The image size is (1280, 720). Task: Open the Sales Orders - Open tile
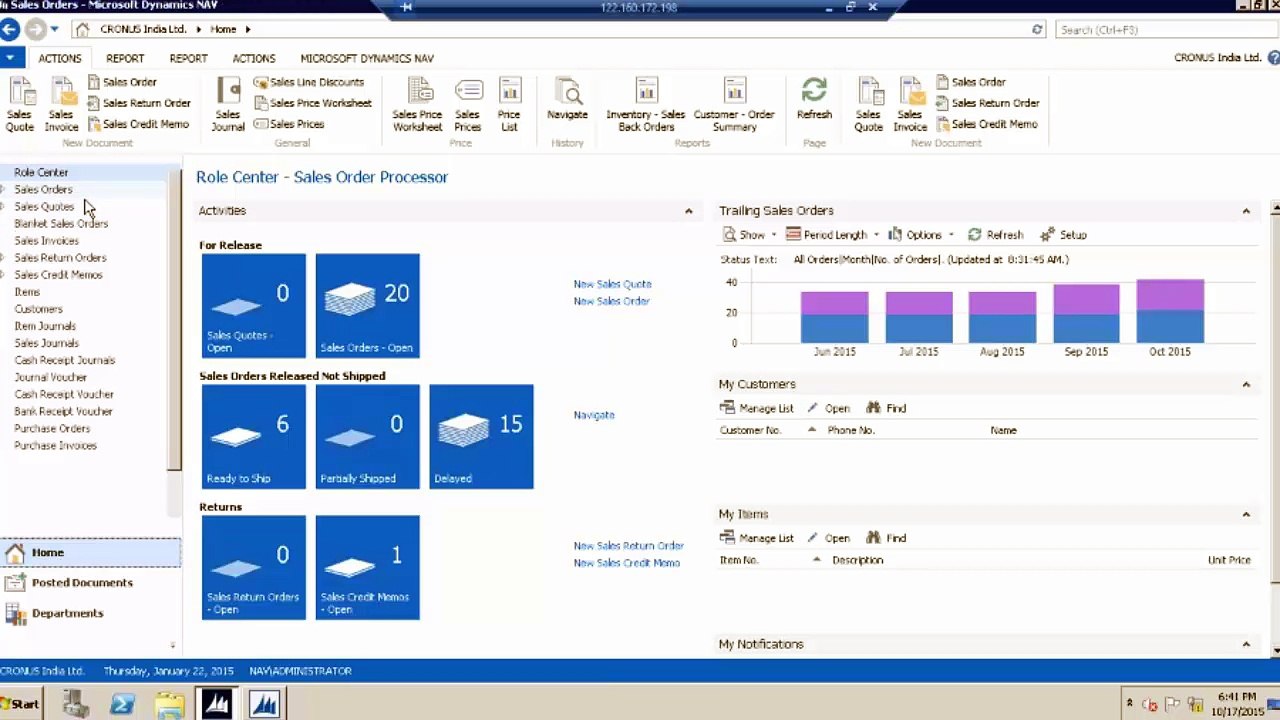(x=367, y=305)
